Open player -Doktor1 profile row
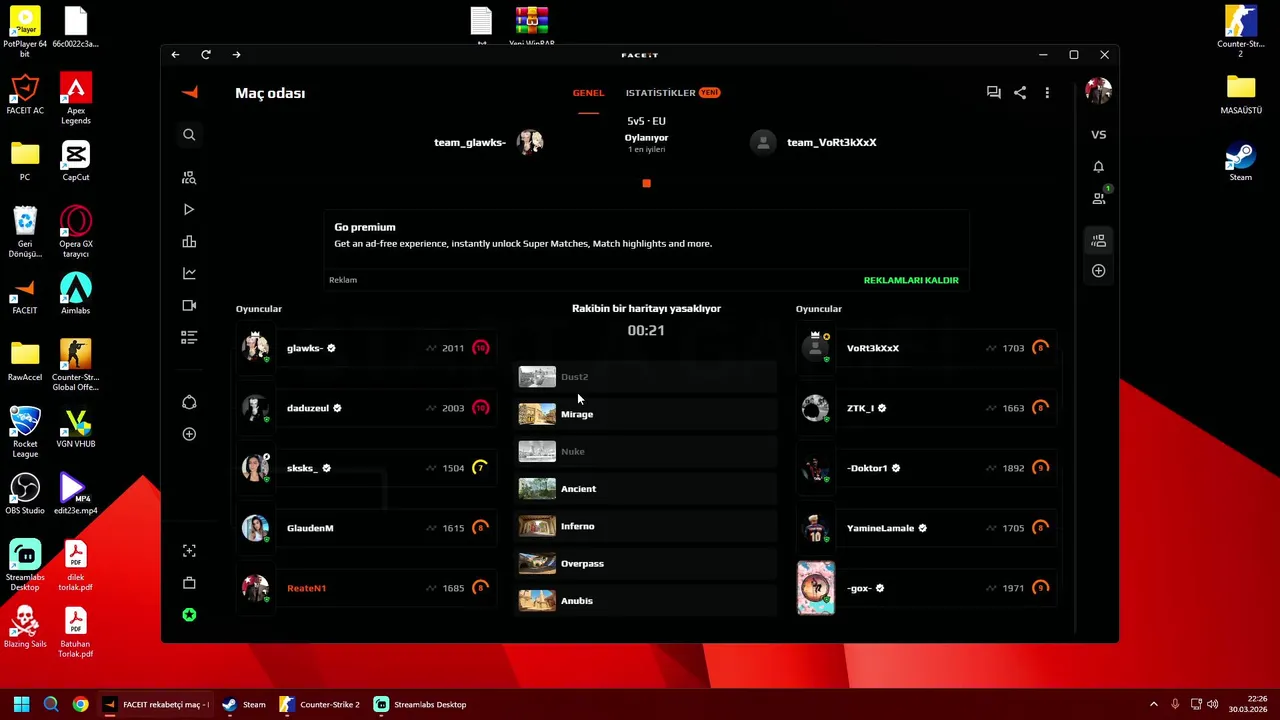Screen dimensions: 1280x720 click(926, 468)
